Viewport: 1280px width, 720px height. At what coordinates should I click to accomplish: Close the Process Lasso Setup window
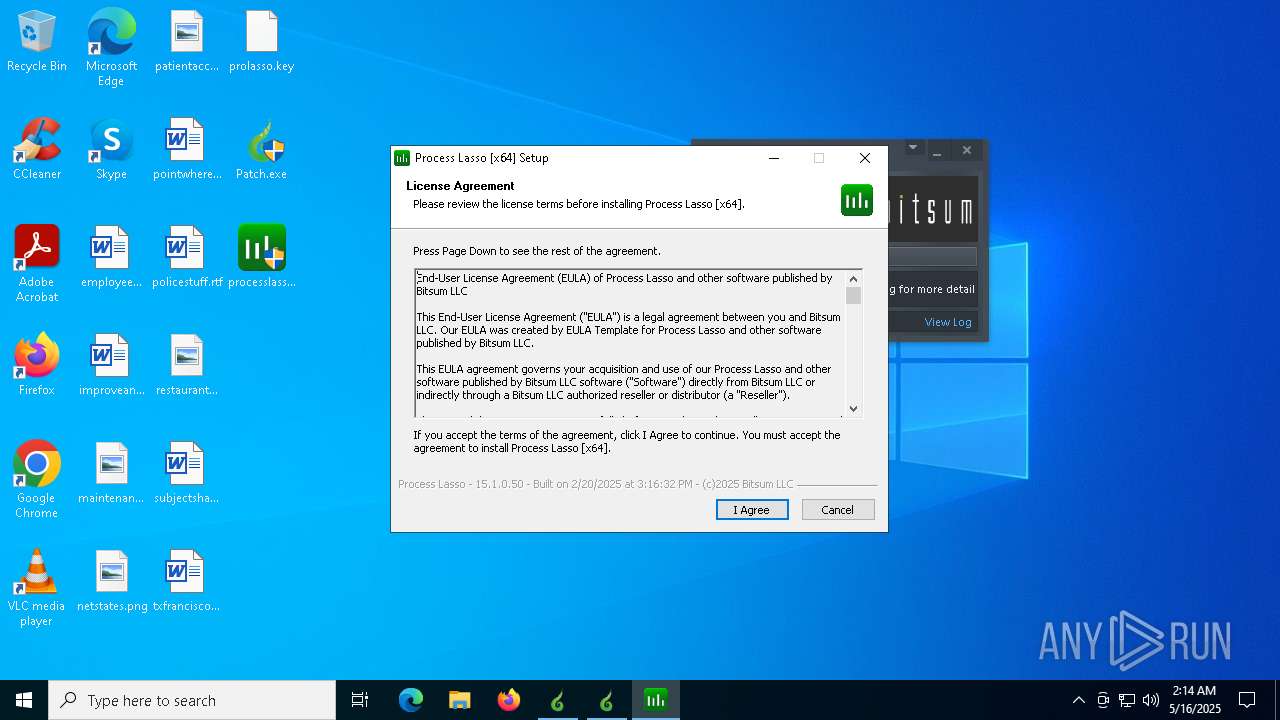coord(865,158)
